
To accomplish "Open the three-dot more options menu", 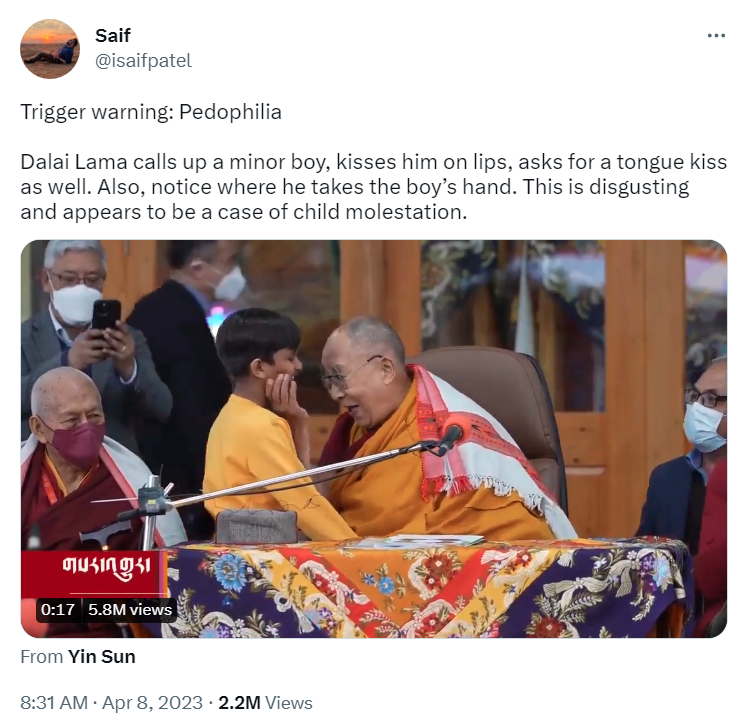I will click(716, 35).
